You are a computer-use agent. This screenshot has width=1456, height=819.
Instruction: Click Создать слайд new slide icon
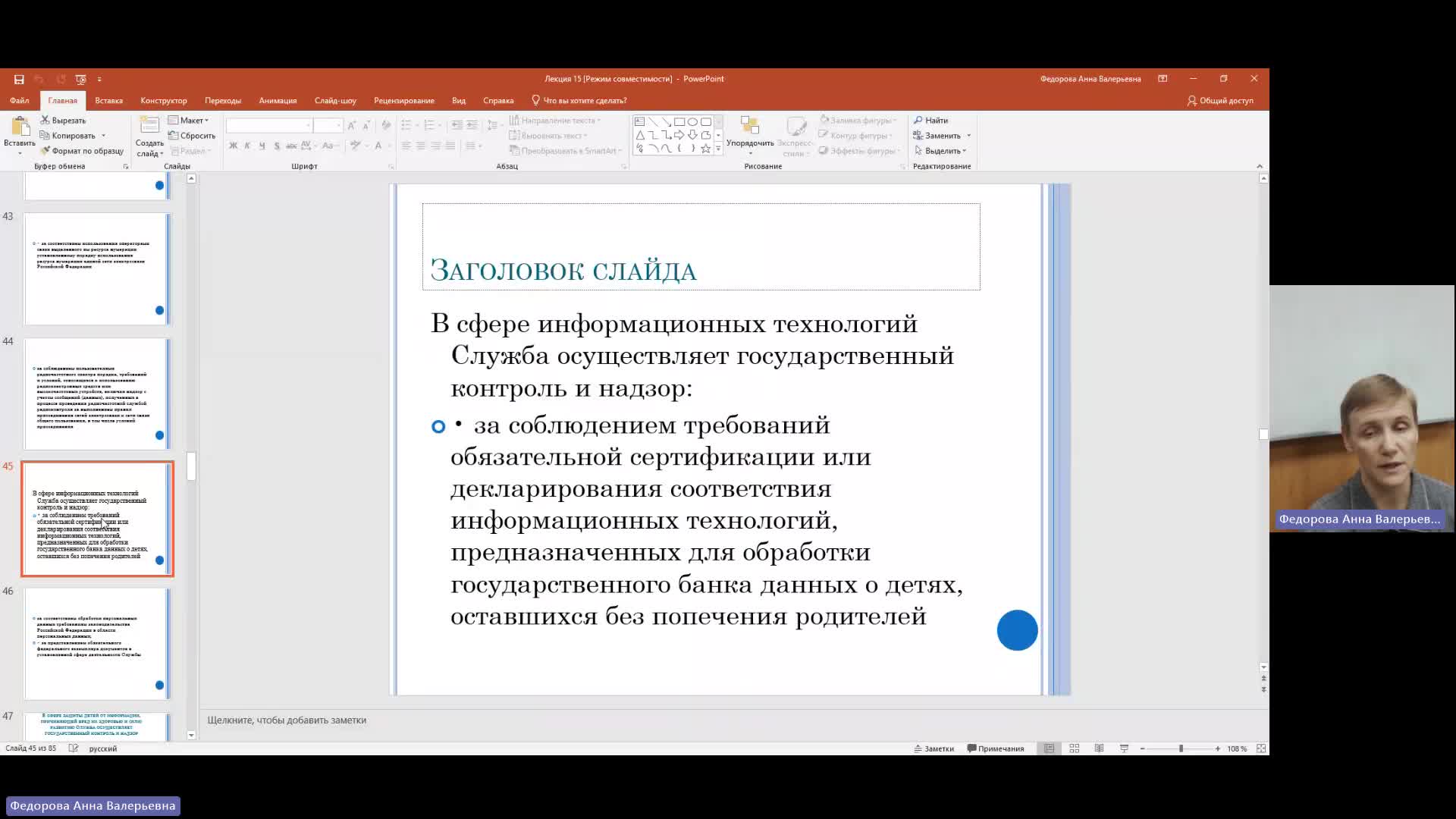pyautogui.click(x=149, y=125)
